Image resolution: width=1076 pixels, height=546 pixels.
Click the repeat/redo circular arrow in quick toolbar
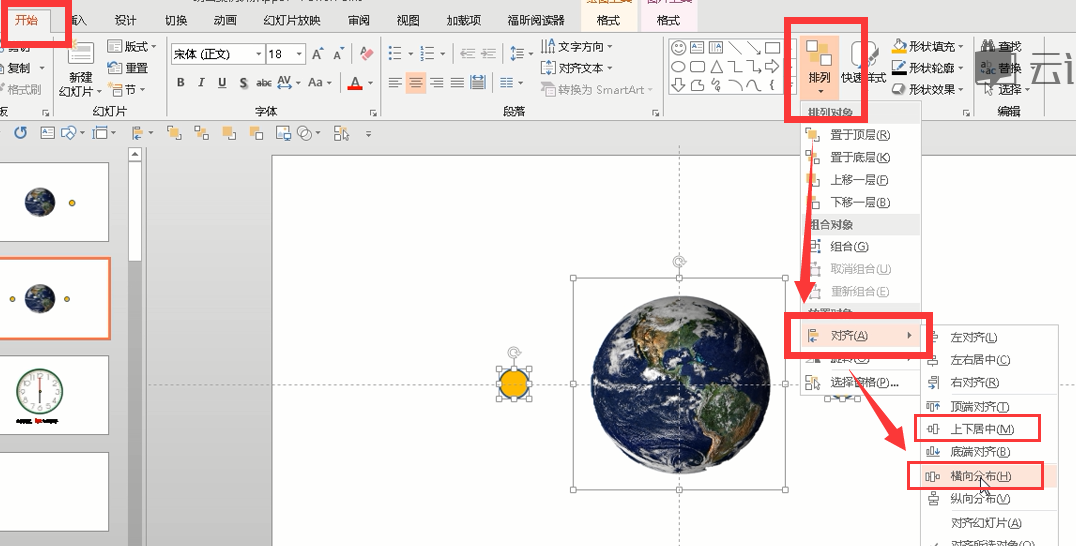(21, 132)
